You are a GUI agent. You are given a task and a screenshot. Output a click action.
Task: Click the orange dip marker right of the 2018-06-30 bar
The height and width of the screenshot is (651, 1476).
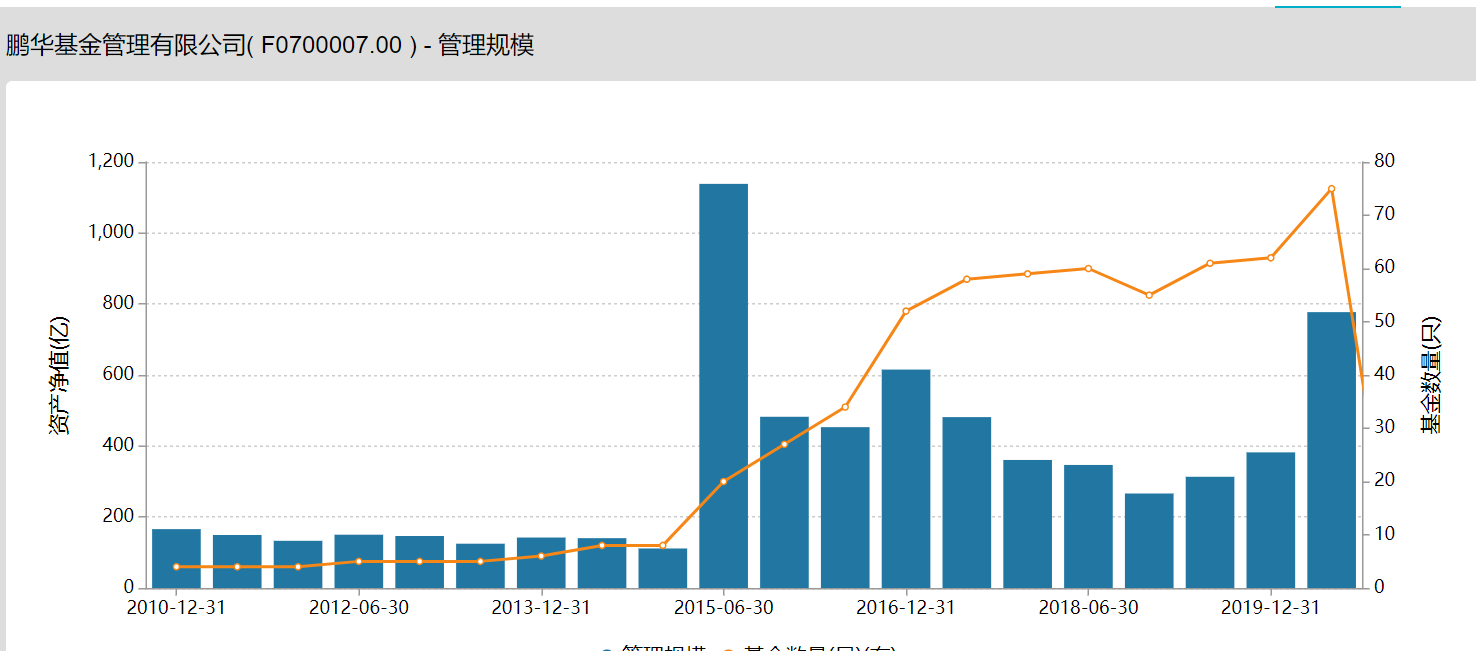[x=1149, y=295]
